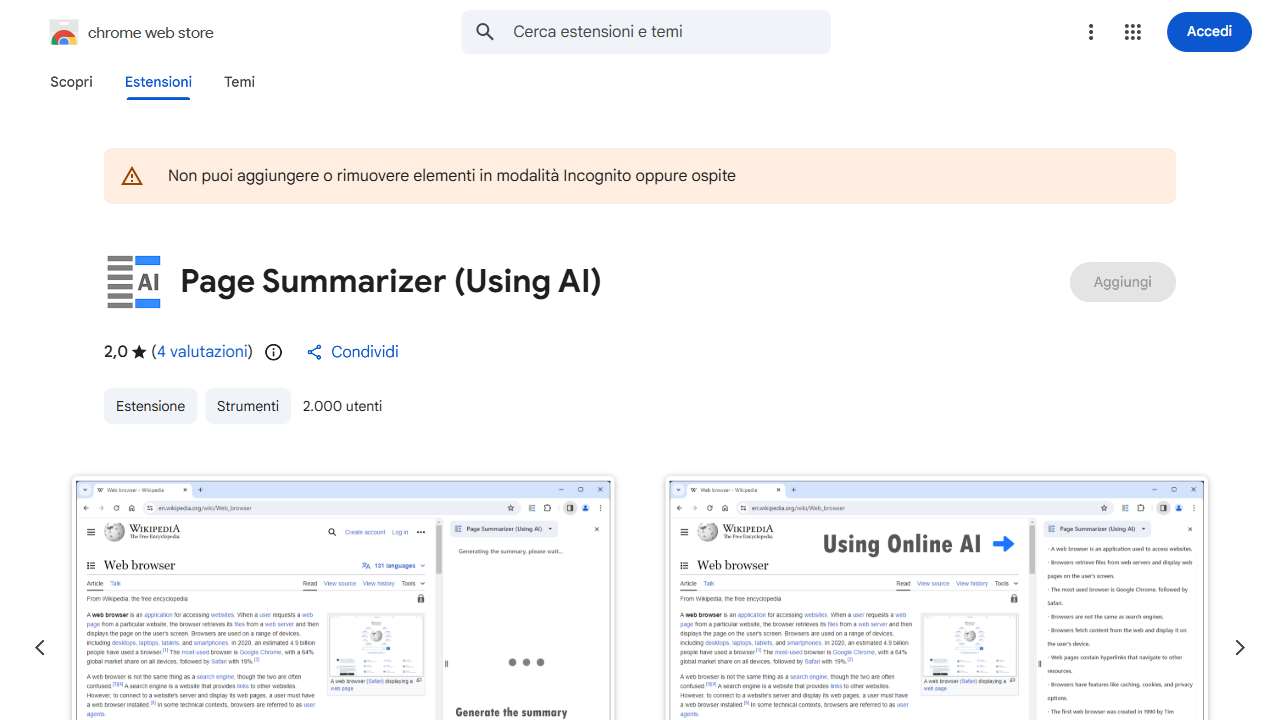Click the Page Summarizer extension icon

(x=133, y=281)
